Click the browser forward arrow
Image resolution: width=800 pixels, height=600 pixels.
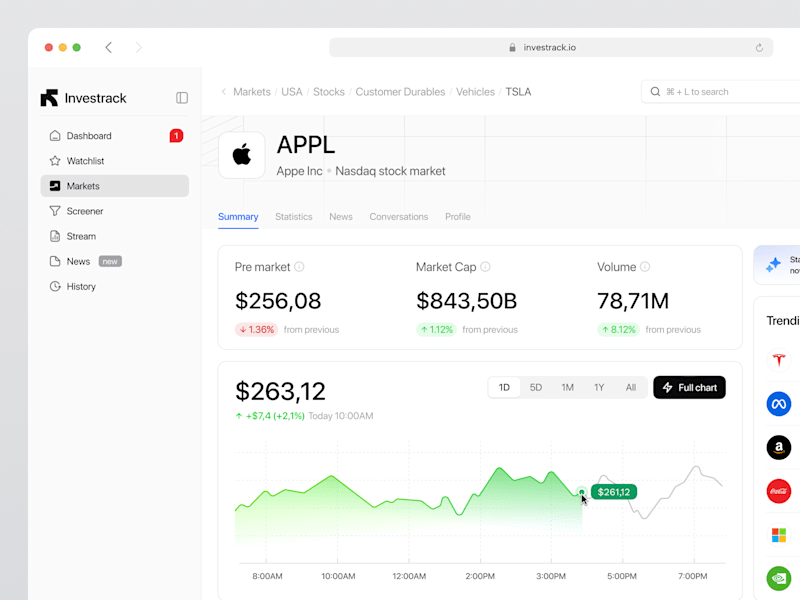pyautogui.click(x=139, y=47)
